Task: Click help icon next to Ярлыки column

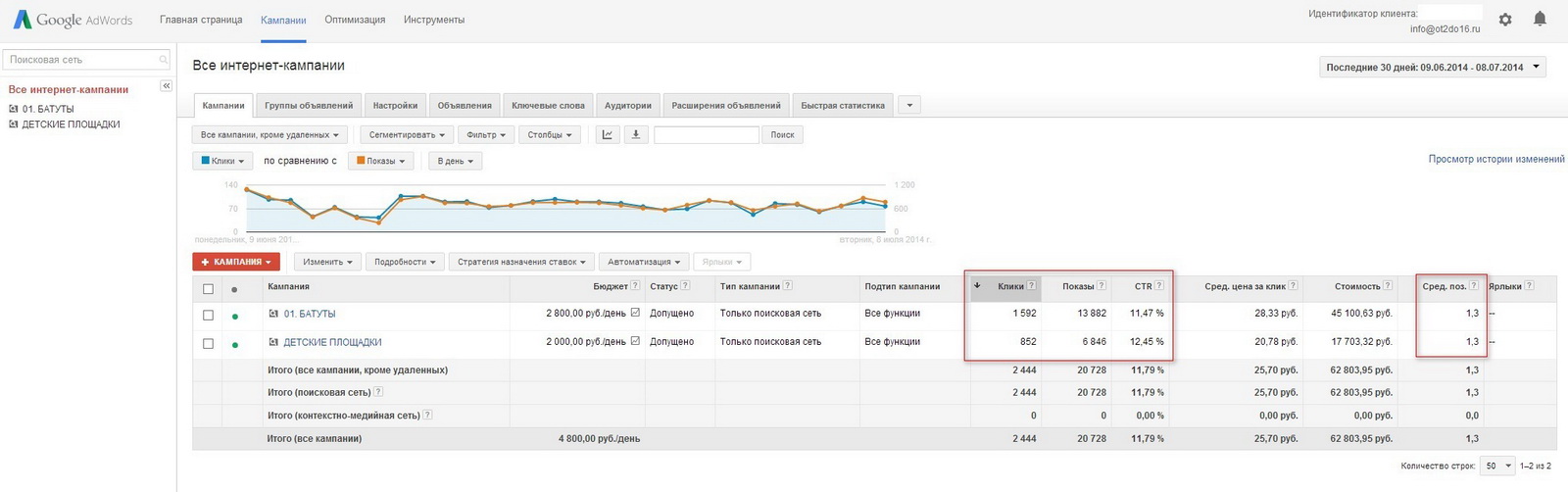Action: point(1529,286)
